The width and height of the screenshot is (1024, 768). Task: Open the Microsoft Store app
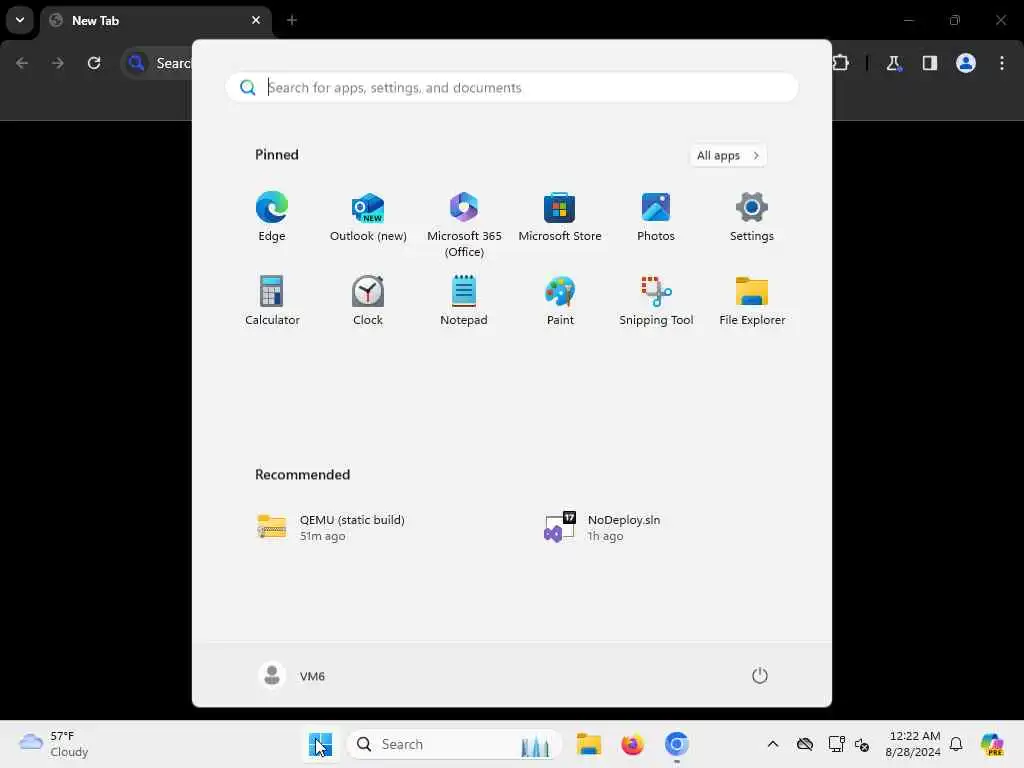tap(560, 217)
